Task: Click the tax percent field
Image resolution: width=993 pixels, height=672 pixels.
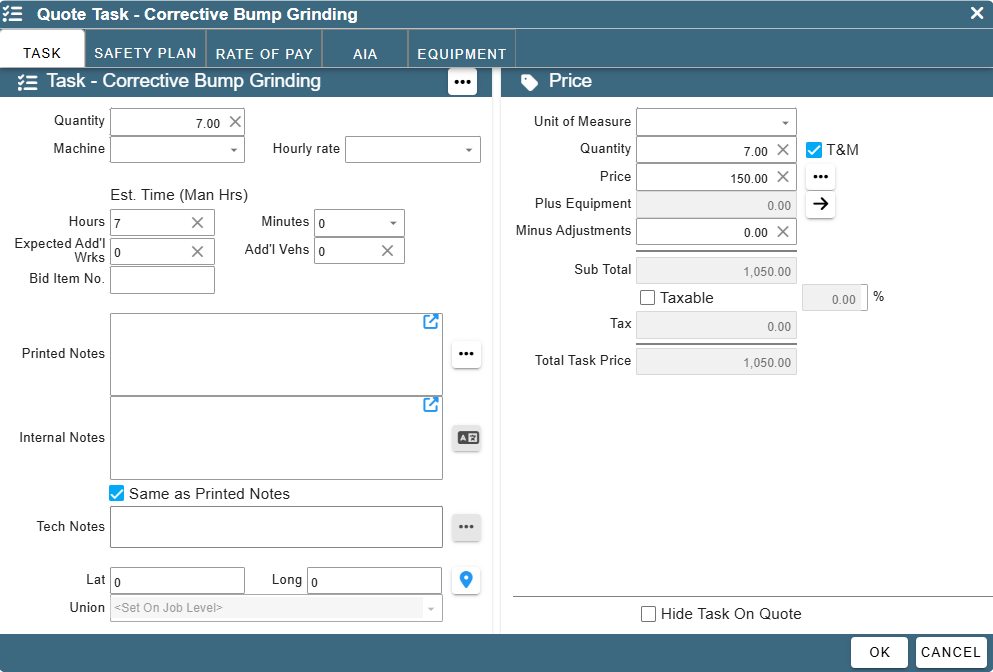Action: pyautogui.click(x=835, y=298)
